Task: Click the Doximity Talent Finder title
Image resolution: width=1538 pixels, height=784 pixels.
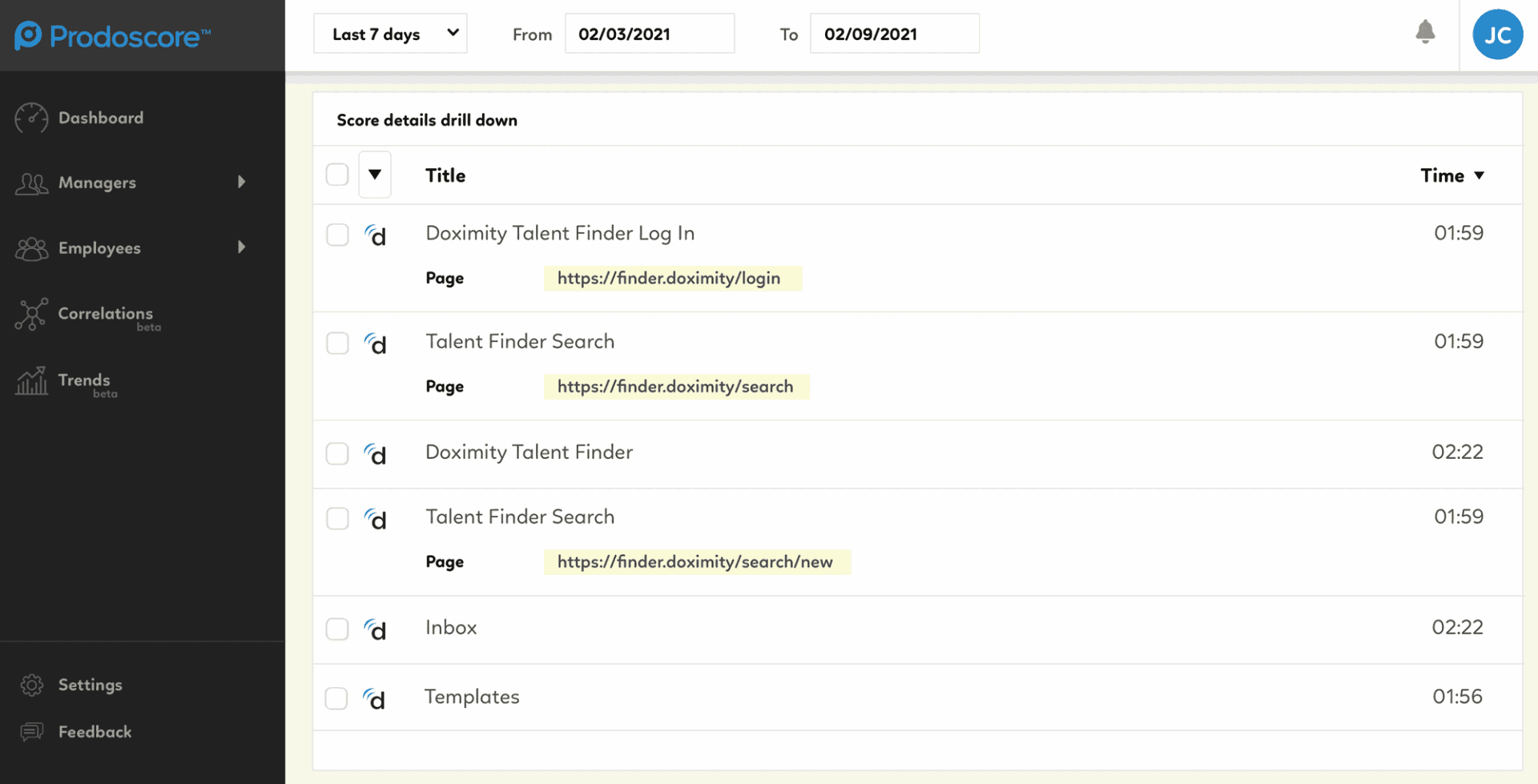Action: click(x=529, y=452)
